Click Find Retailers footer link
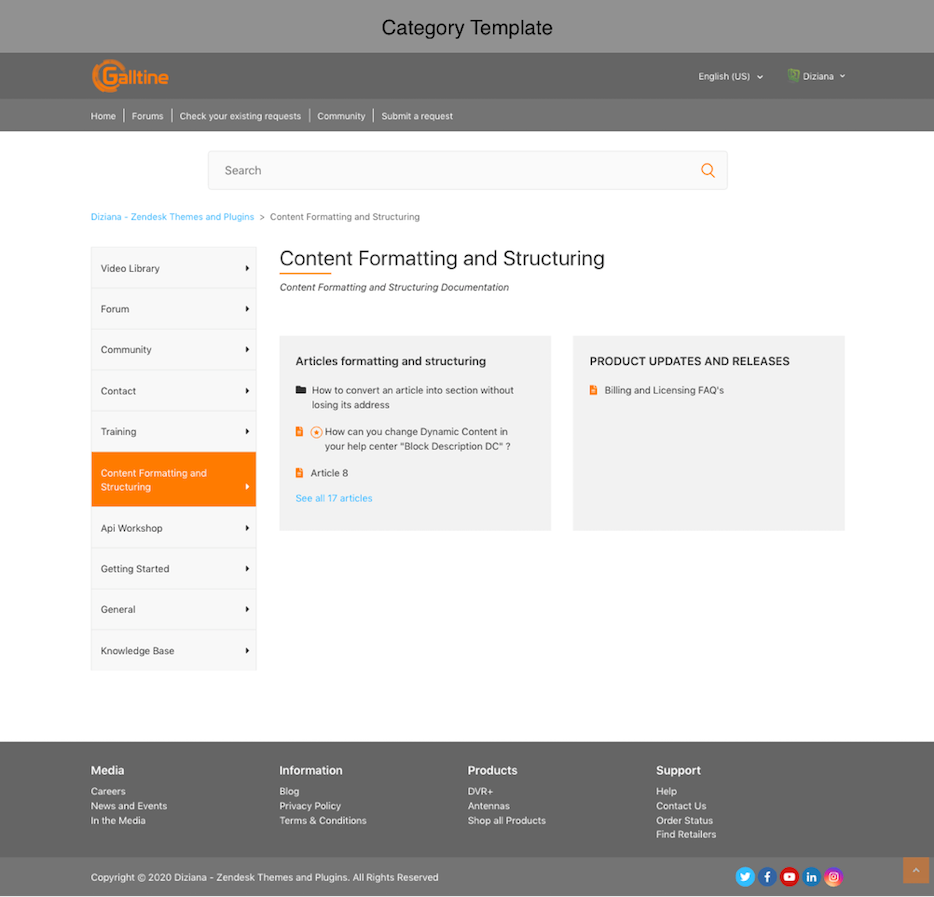The width and height of the screenshot is (934, 897). [x=686, y=834]
